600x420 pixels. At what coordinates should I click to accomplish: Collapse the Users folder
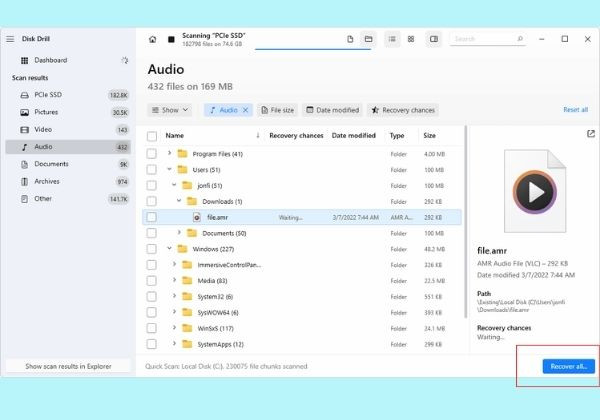[170, 169]
